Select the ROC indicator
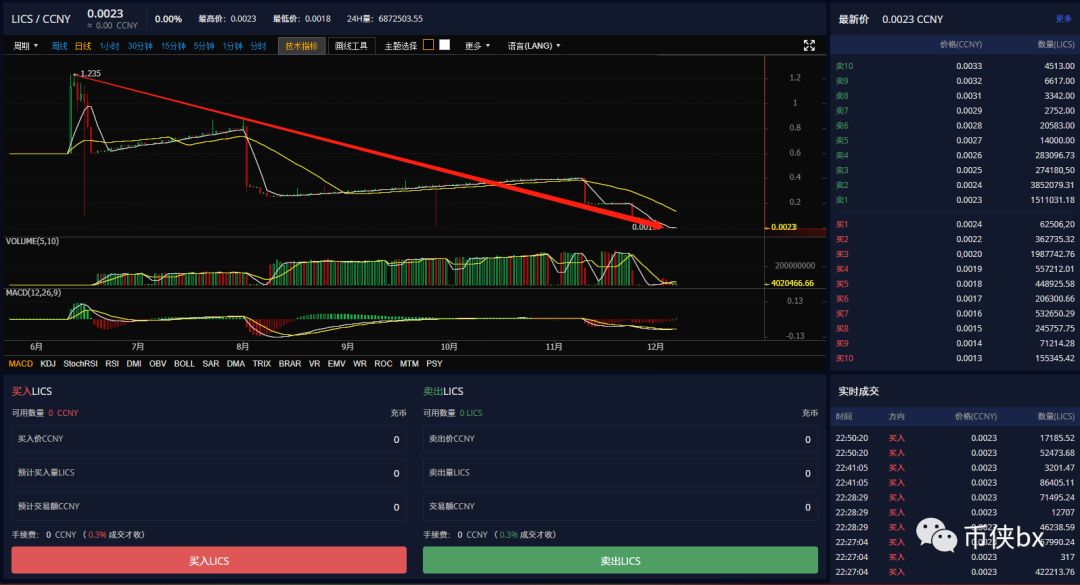This screenshot has height=585, width=1080. (x=384, y=364)
